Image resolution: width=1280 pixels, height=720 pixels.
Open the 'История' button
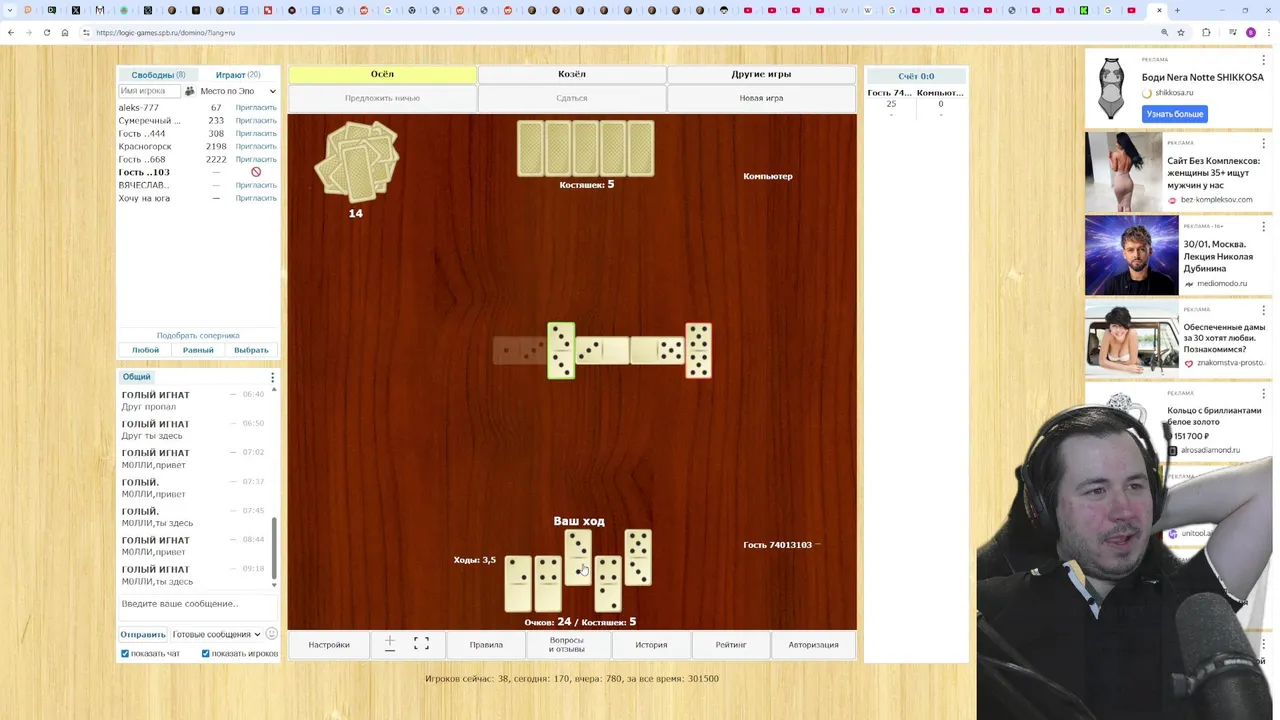(651, 645)
